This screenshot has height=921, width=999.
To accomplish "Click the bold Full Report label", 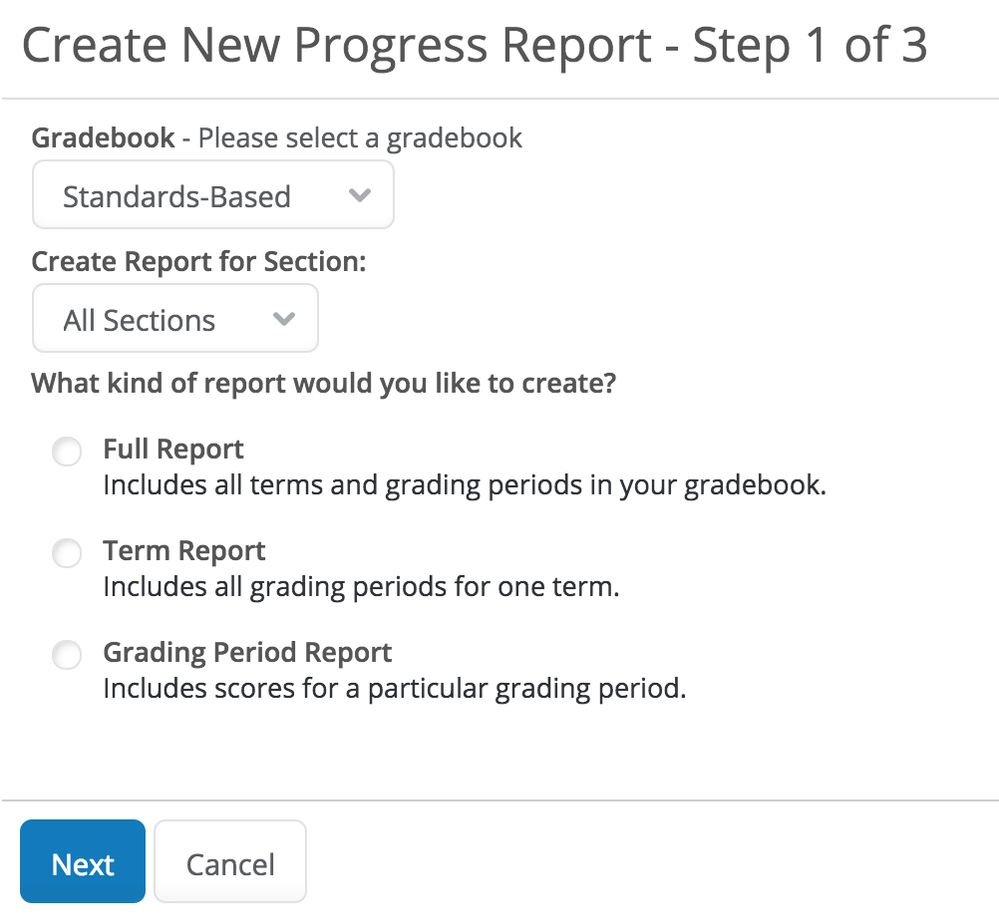I will [173, 449].
